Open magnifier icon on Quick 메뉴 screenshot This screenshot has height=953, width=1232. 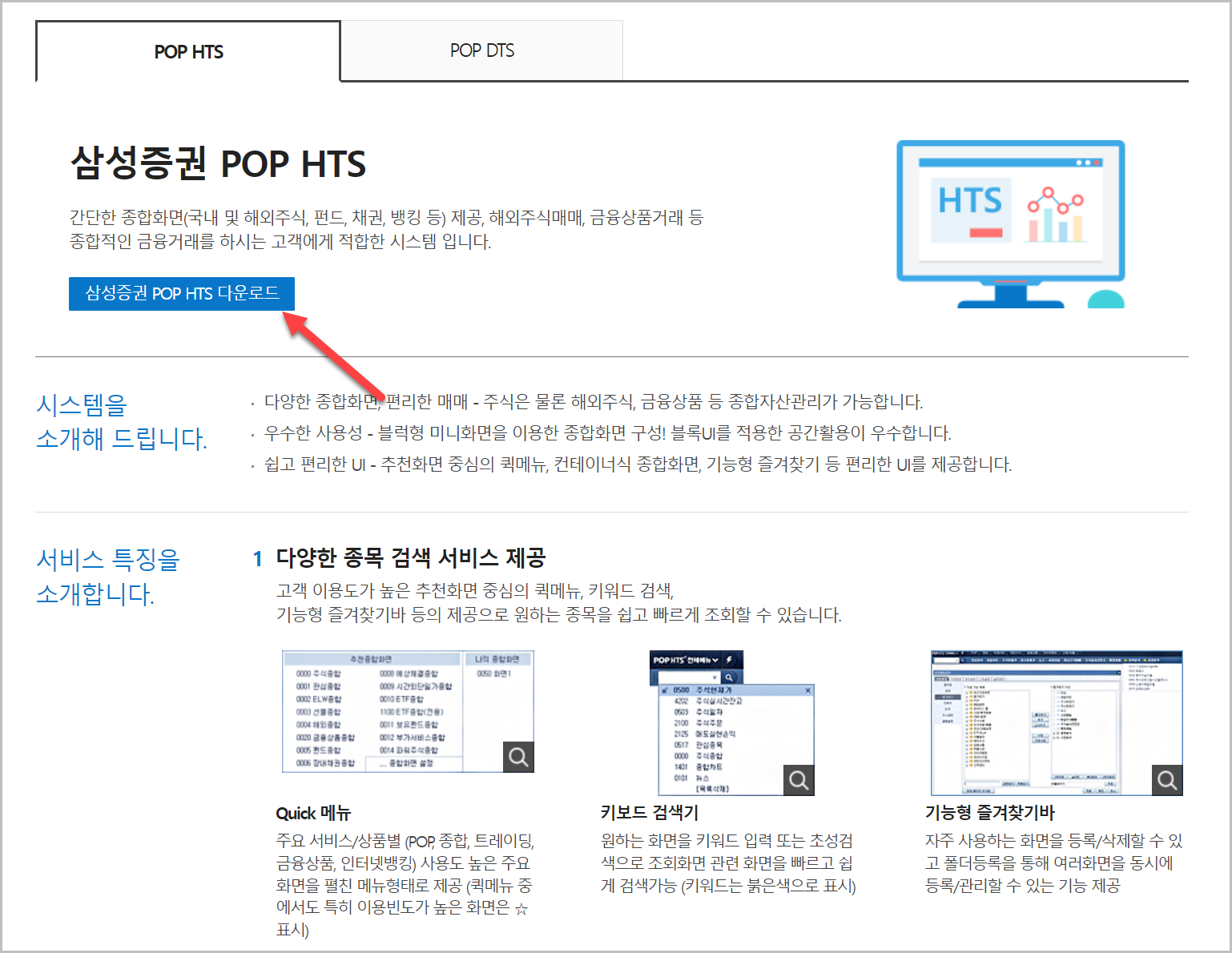click(518, 757)
